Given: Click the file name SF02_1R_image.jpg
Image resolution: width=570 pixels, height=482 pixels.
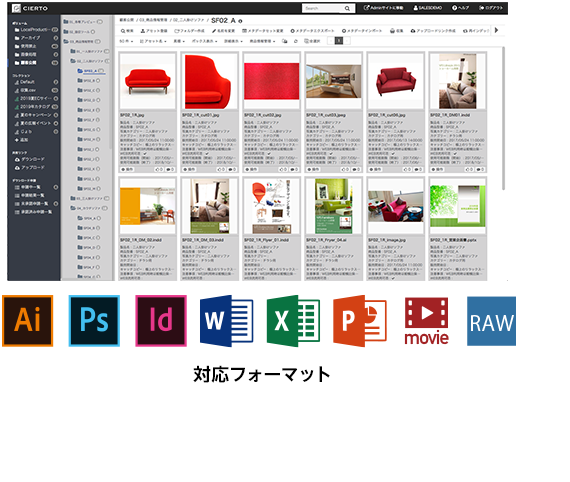Looking at the screenshot, I should click(387, 240).
